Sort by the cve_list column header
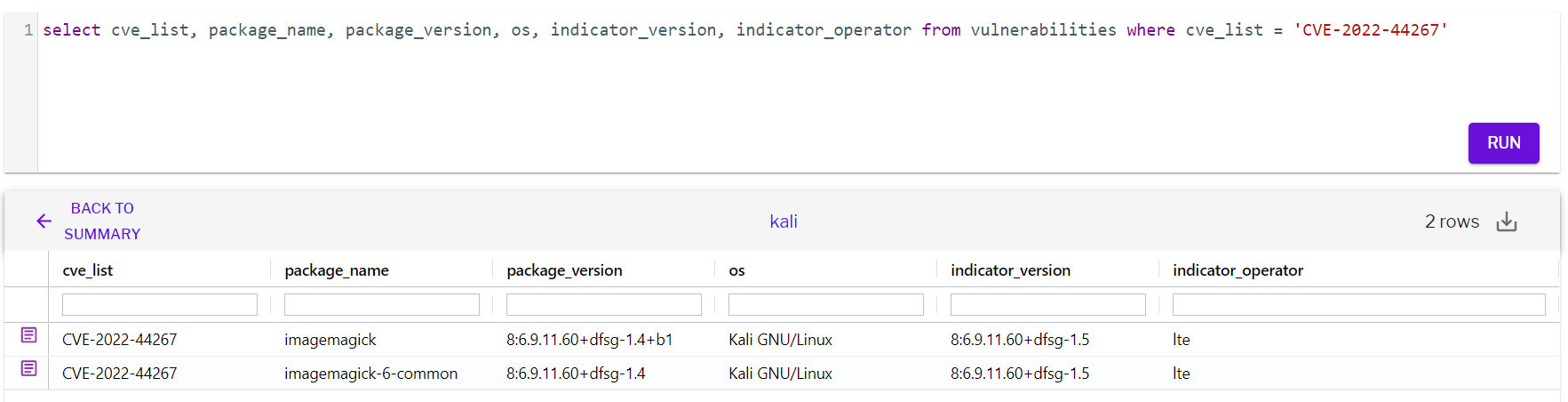The width and height of the screenshot is (1568, 402). (87, 270)
